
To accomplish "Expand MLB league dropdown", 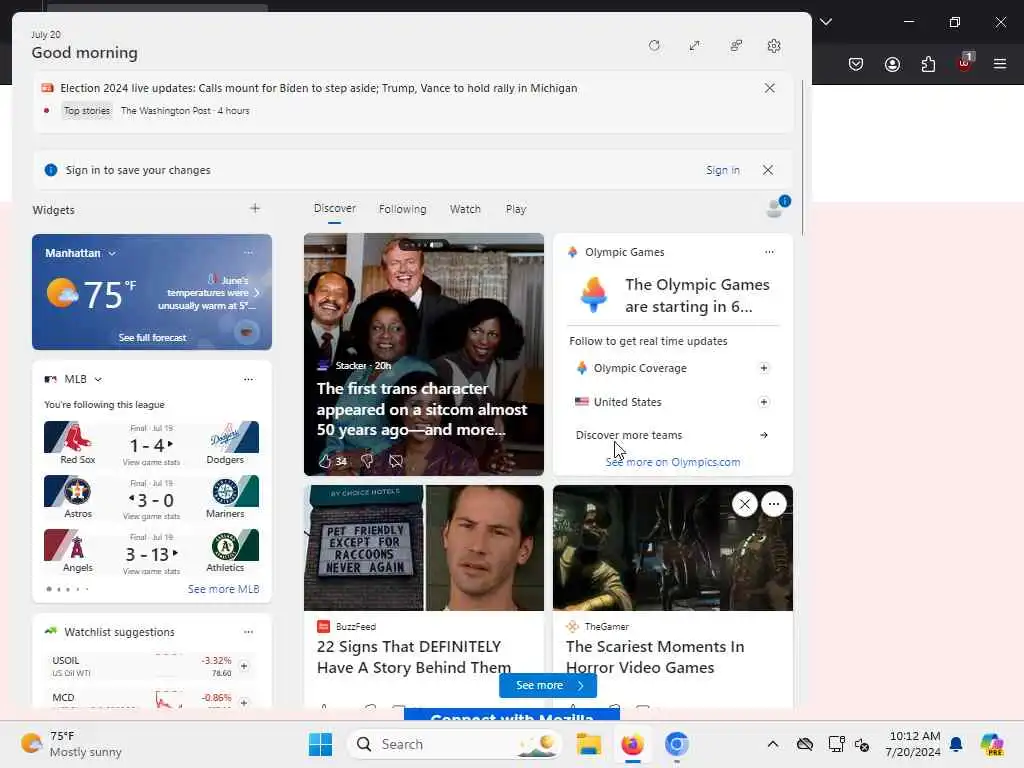I will [98, 379].
